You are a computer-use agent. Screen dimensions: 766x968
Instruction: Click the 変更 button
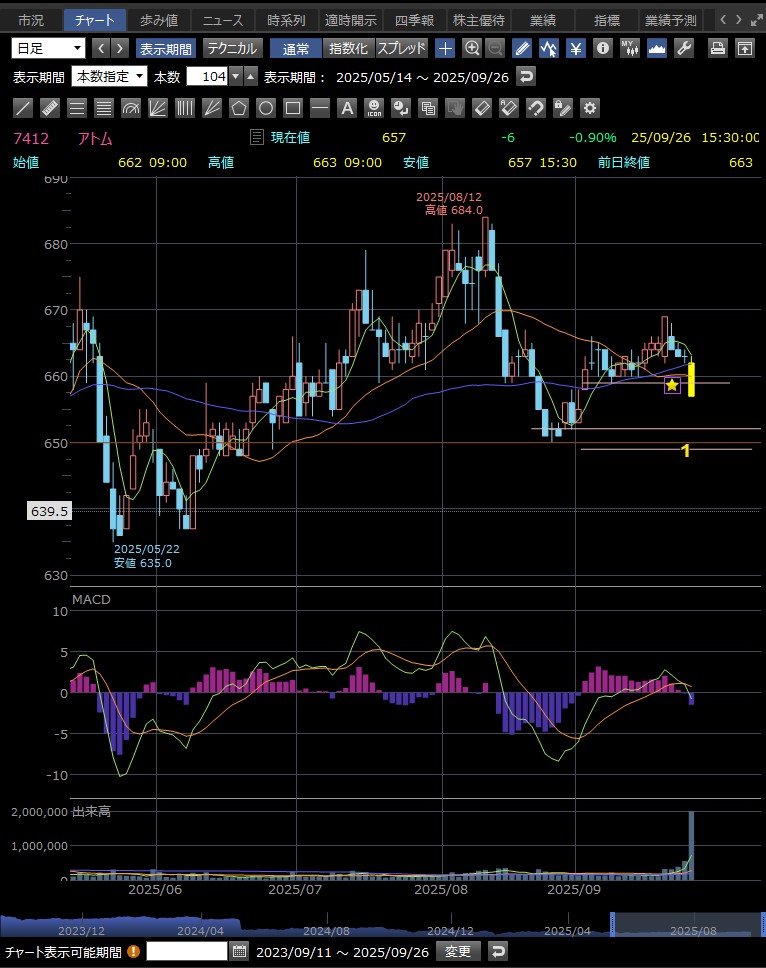pyautogui.click(x=458, y=951)
